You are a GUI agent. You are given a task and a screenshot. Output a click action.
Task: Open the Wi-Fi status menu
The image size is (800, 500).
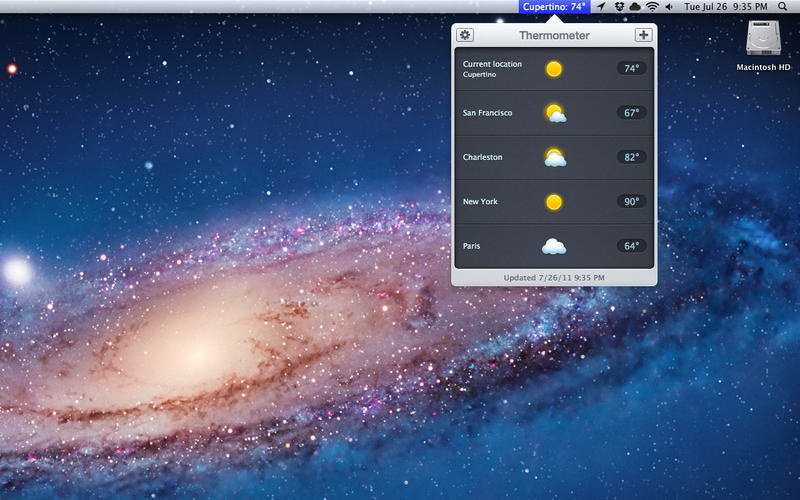(x=651, y=6)
